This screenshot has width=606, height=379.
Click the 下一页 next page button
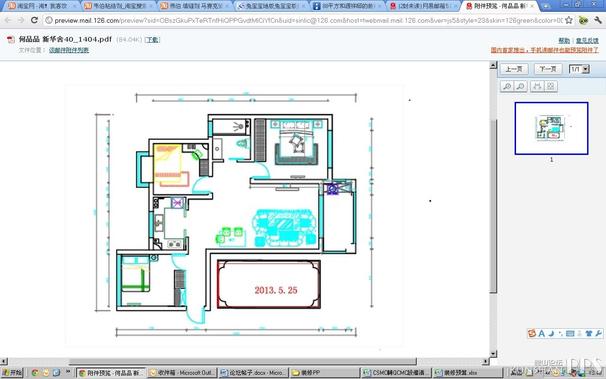pos(548,69)
